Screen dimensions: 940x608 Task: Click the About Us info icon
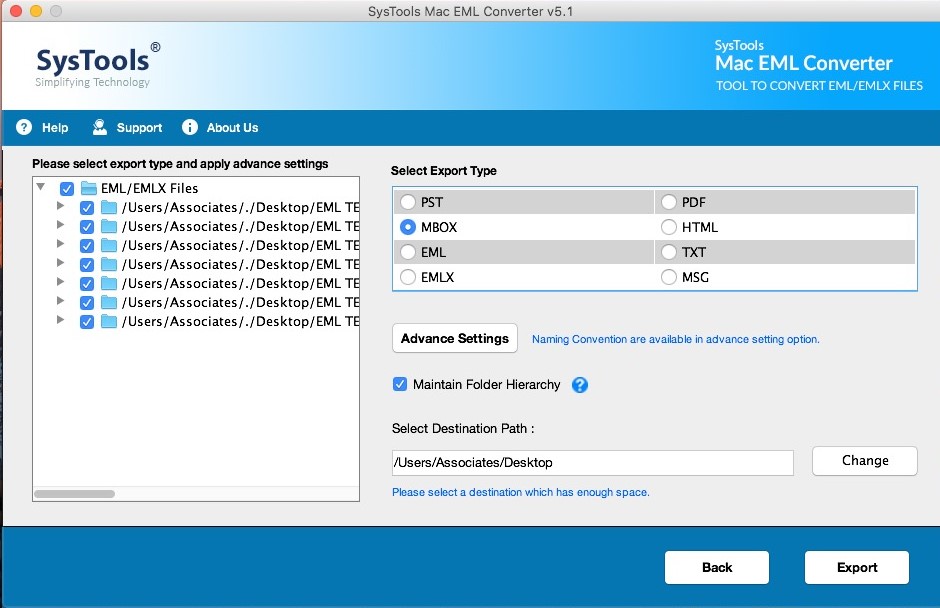coord(190,127)
